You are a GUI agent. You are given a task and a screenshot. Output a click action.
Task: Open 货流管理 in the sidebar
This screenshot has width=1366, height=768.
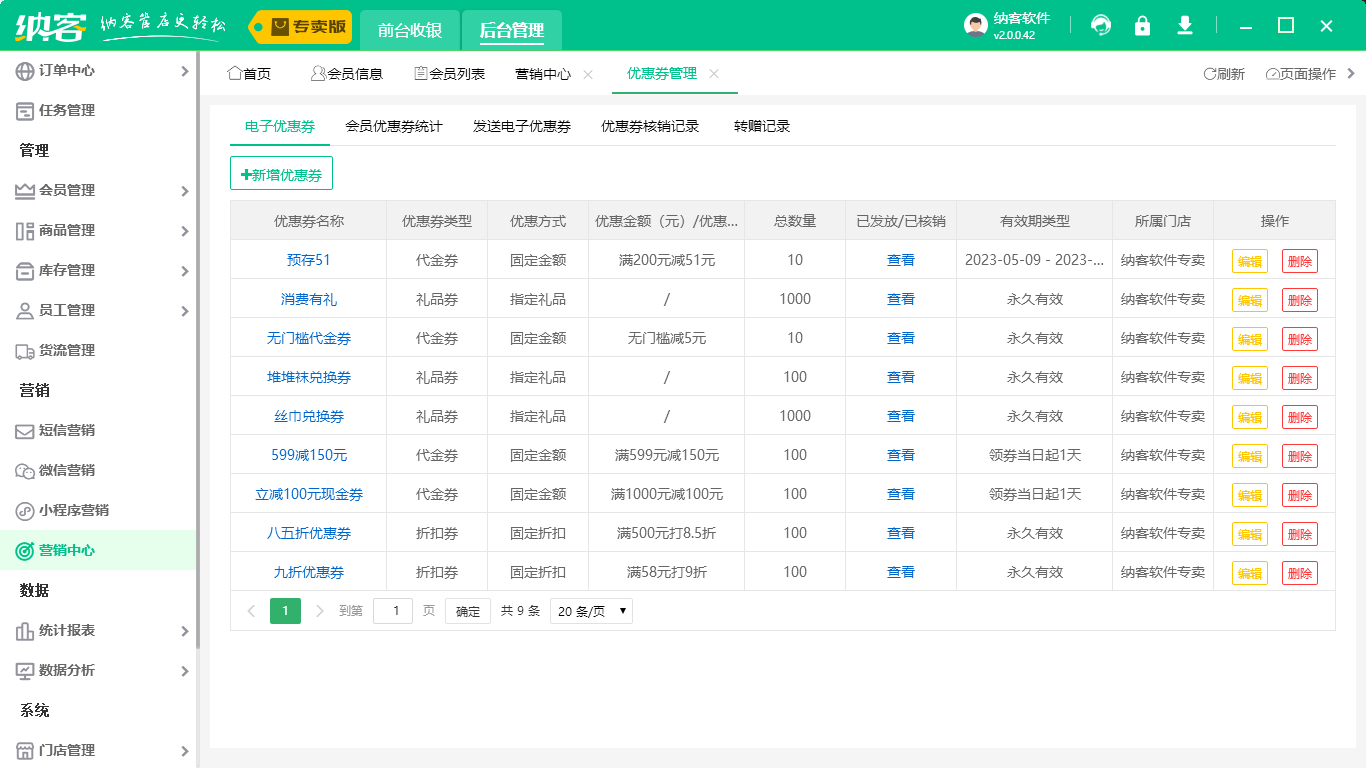(66, 350)
